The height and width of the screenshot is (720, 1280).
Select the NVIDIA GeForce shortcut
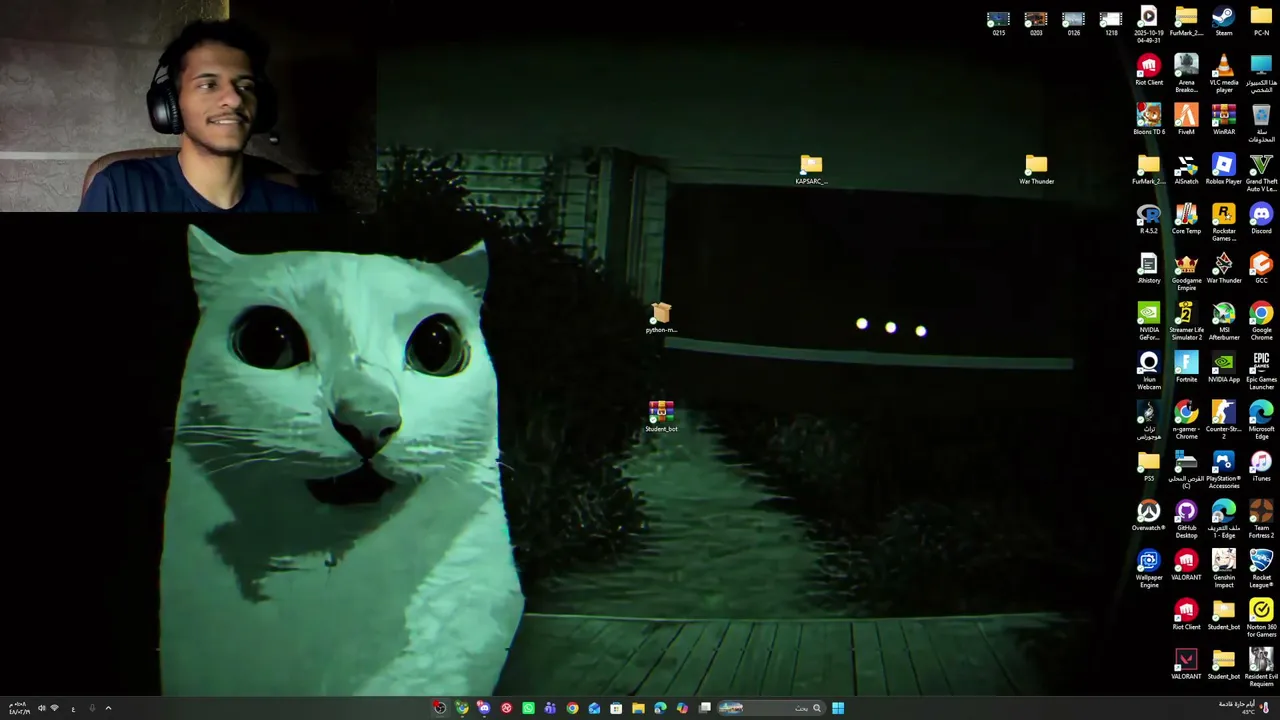1149,322
